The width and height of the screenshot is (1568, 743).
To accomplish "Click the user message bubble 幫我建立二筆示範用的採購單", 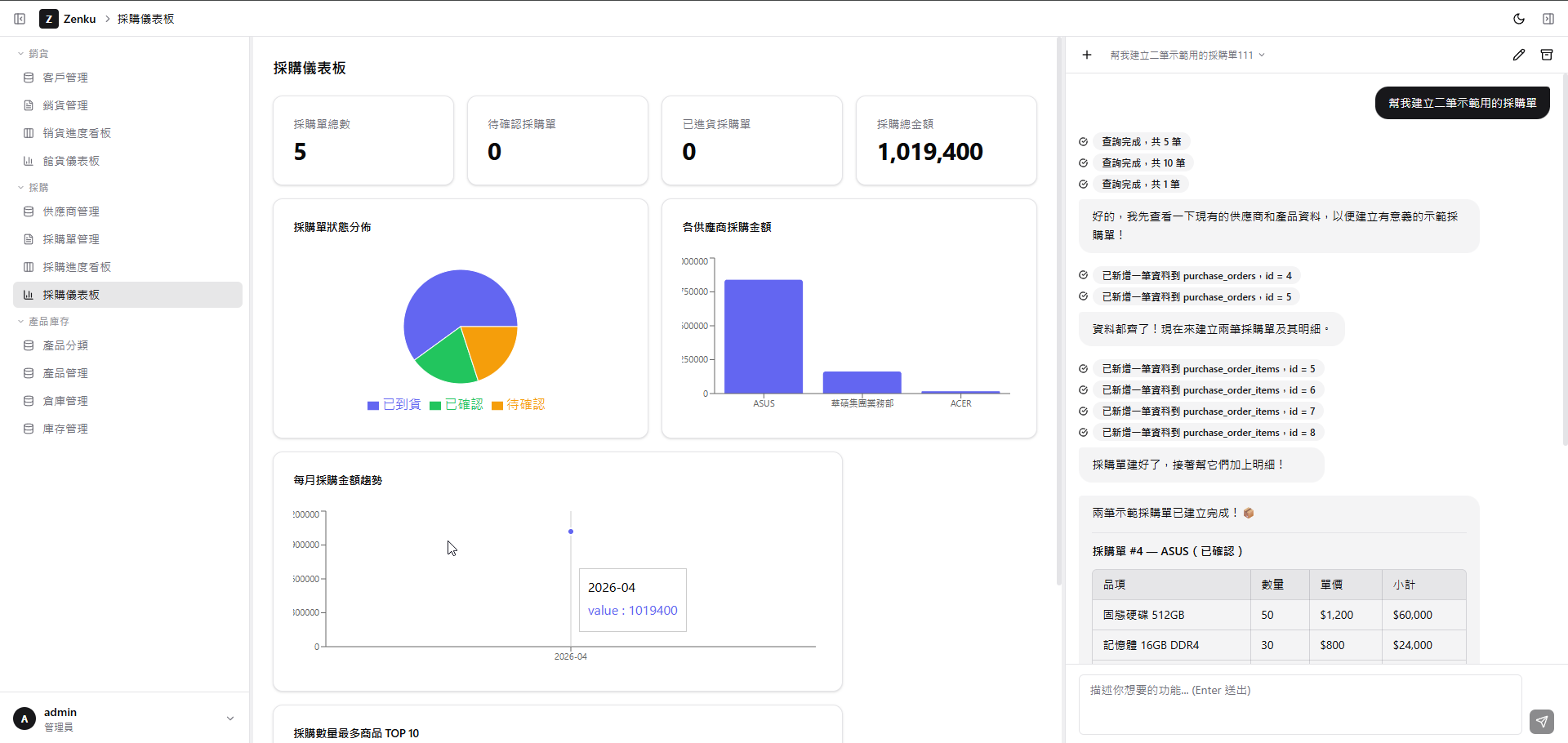I will coord(1463,103).
